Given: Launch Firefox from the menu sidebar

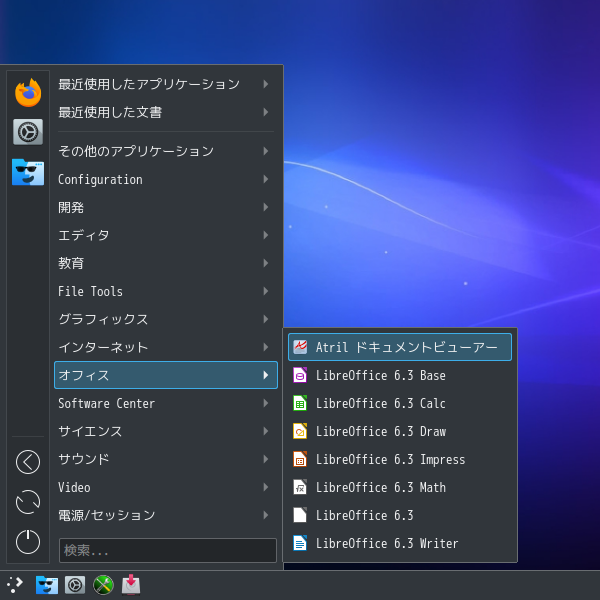Looking at the screenshot, I should (28, 93).
